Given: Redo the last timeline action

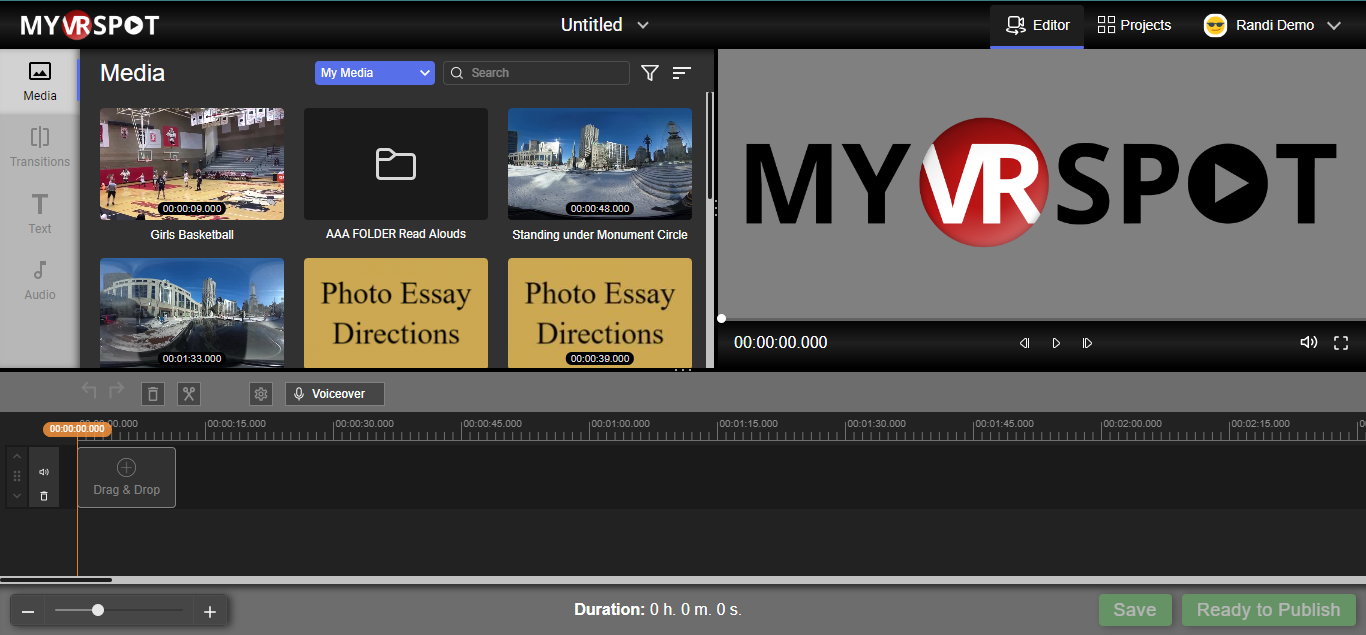Looking at the screenshot, I should [117, 392].
